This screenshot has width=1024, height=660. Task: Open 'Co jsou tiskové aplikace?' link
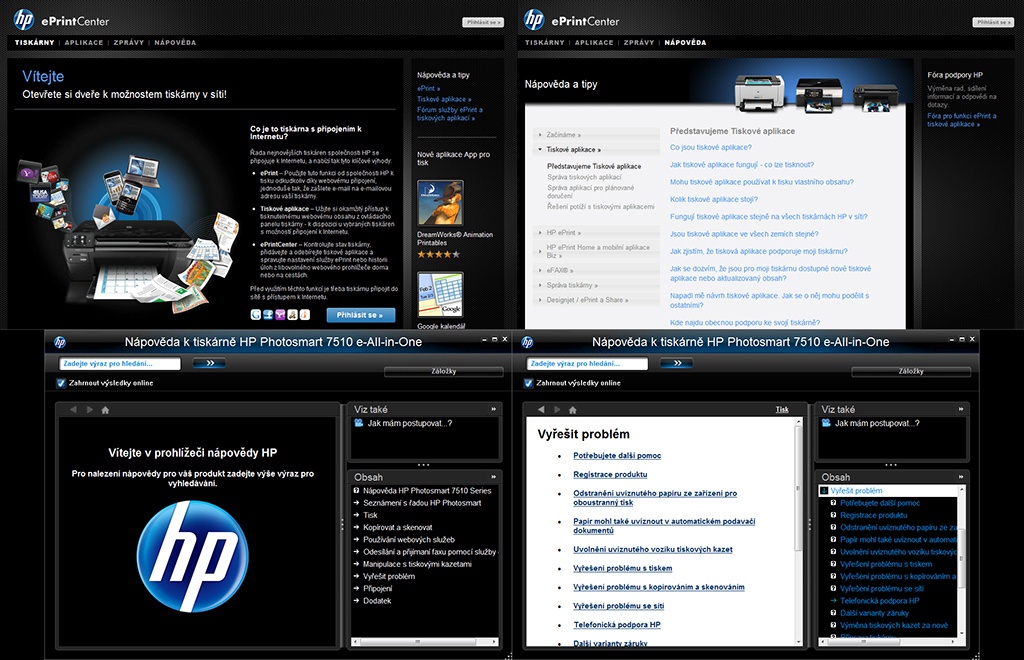tap(711, 148)
